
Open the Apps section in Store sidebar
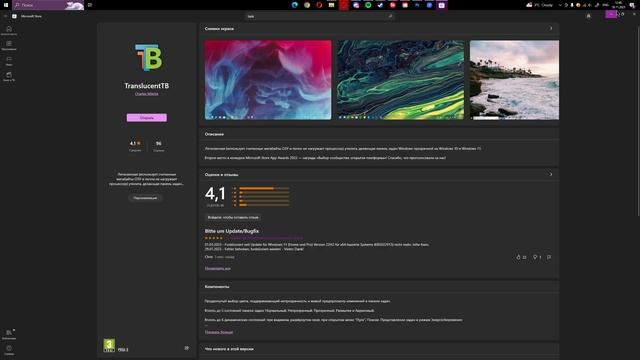point(9,45)
